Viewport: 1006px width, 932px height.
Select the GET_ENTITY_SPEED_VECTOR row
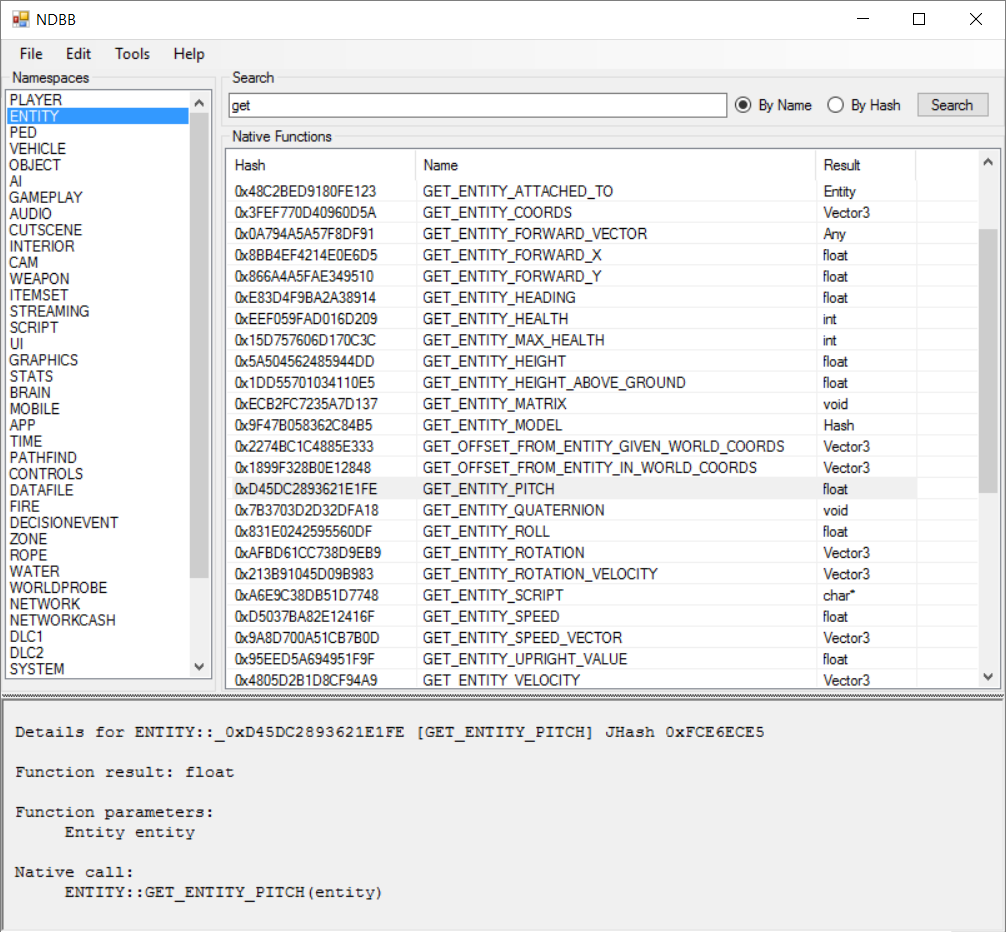tap(571, 638)
